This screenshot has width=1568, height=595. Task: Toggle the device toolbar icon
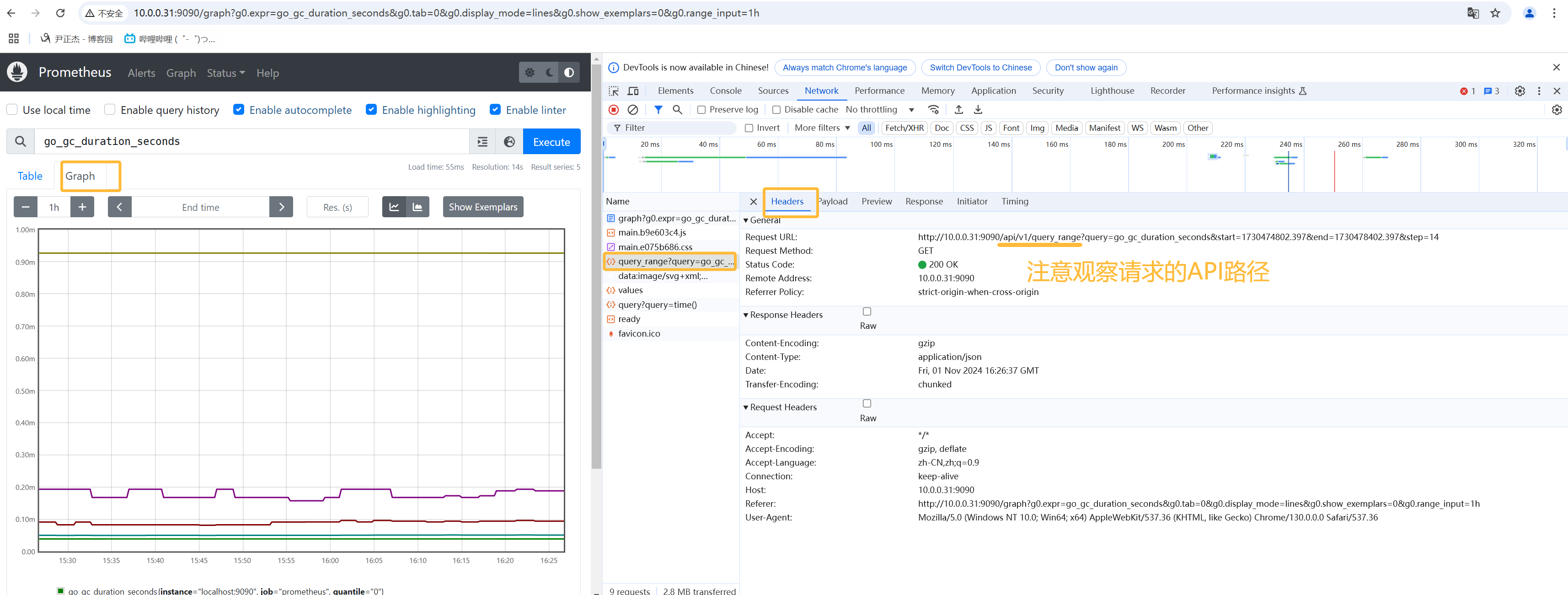coord(633,91)
